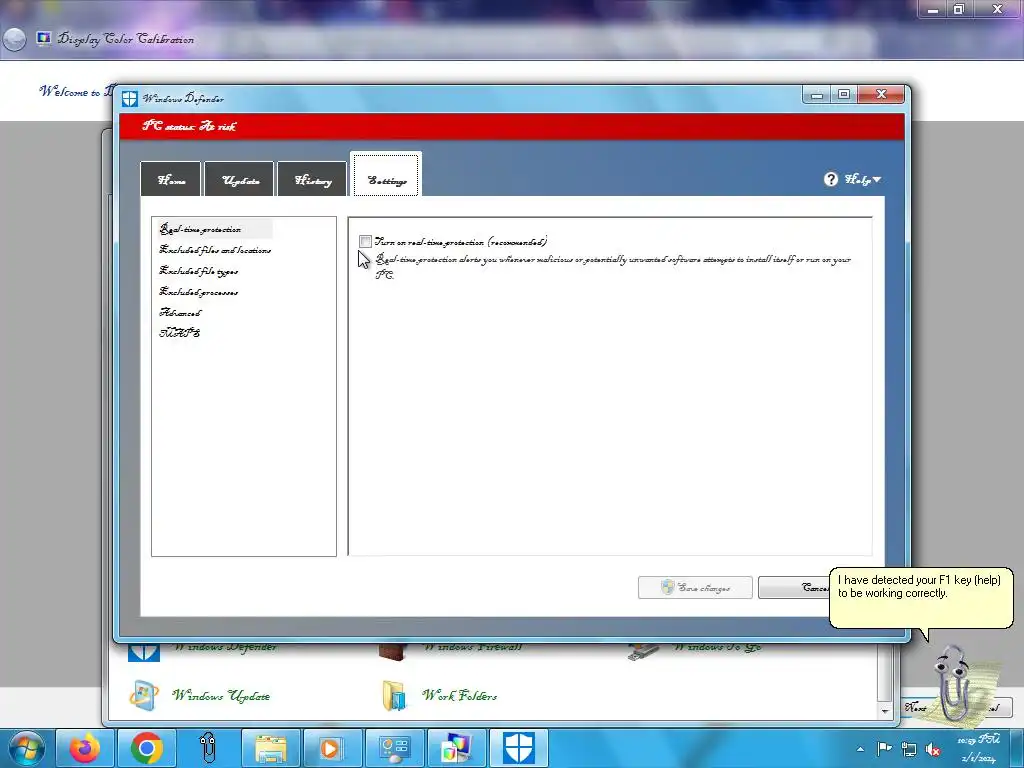
Task: Open the MAPS settings item
Action: 180,333
